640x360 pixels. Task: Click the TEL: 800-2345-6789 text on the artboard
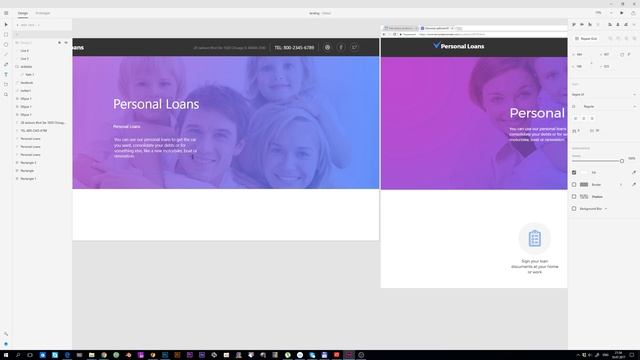point(294,48)
